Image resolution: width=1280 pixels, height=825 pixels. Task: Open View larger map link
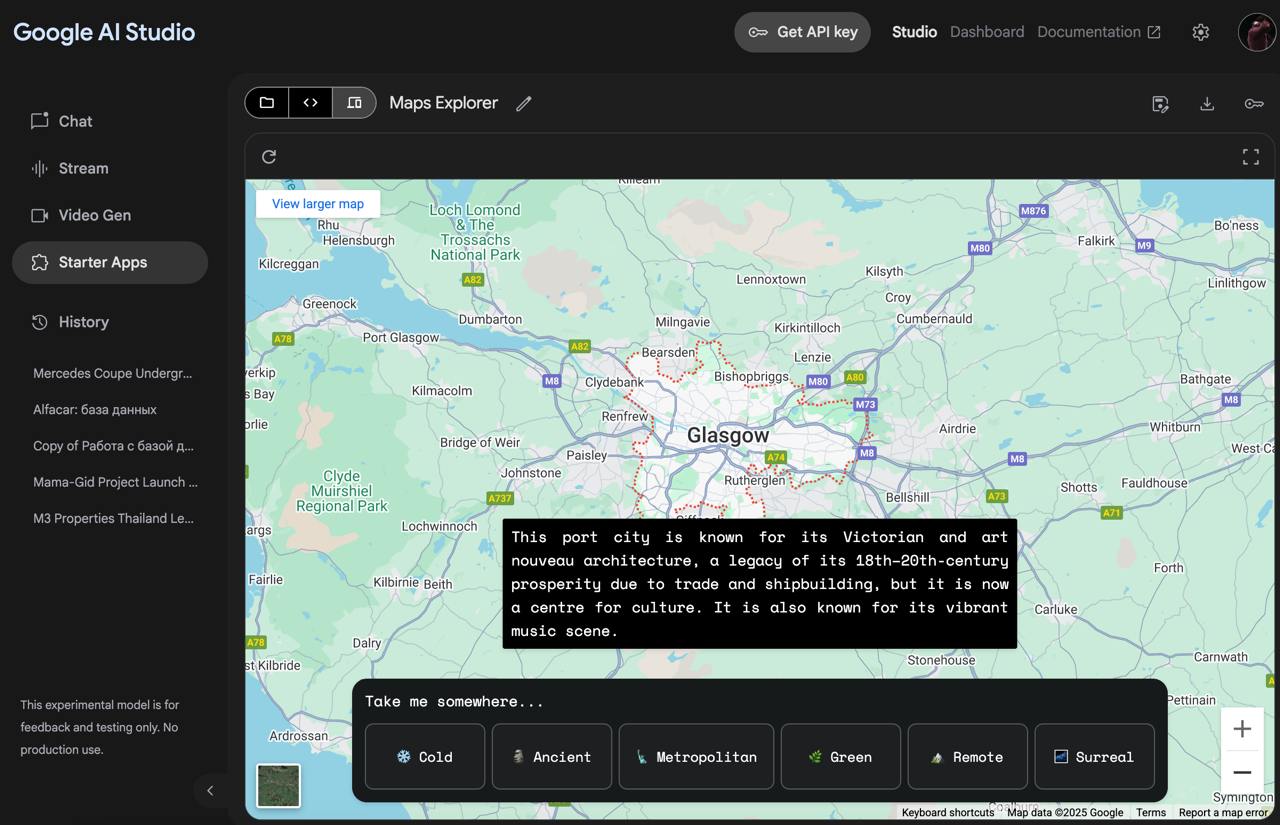[x=318, y=204]
